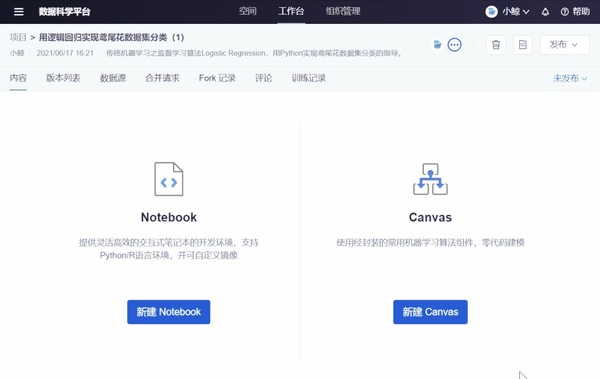This screenshot has width=600, height=379.
Task: Click the project title 用逻辑回归实现鸢尾花数据集分类
Action: pos(111,37)
